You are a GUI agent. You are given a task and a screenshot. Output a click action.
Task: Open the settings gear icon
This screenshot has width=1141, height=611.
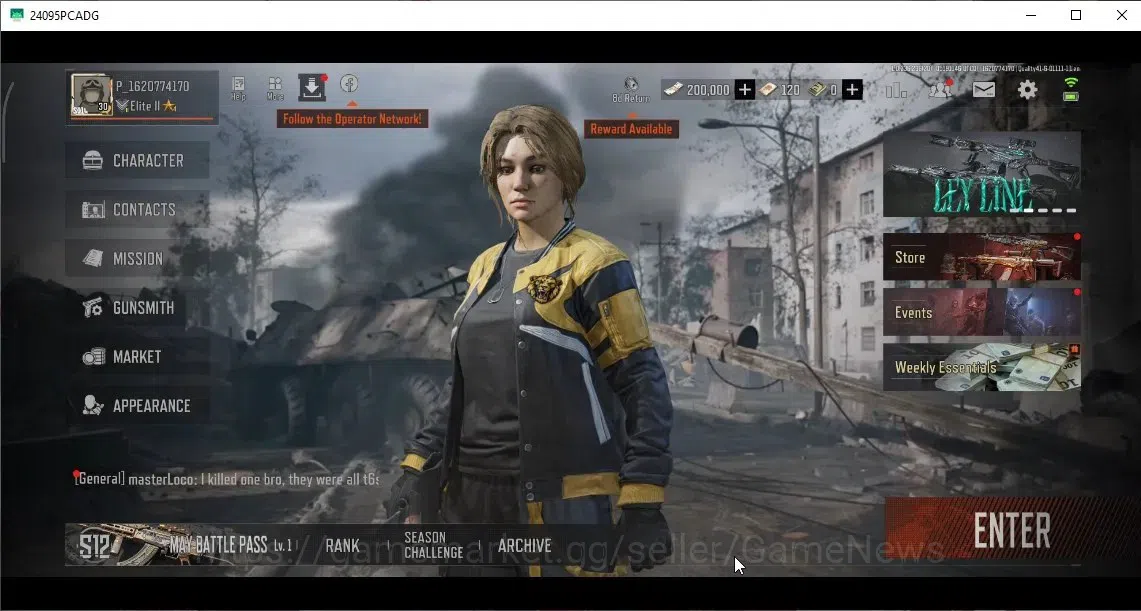(1027, 89)
